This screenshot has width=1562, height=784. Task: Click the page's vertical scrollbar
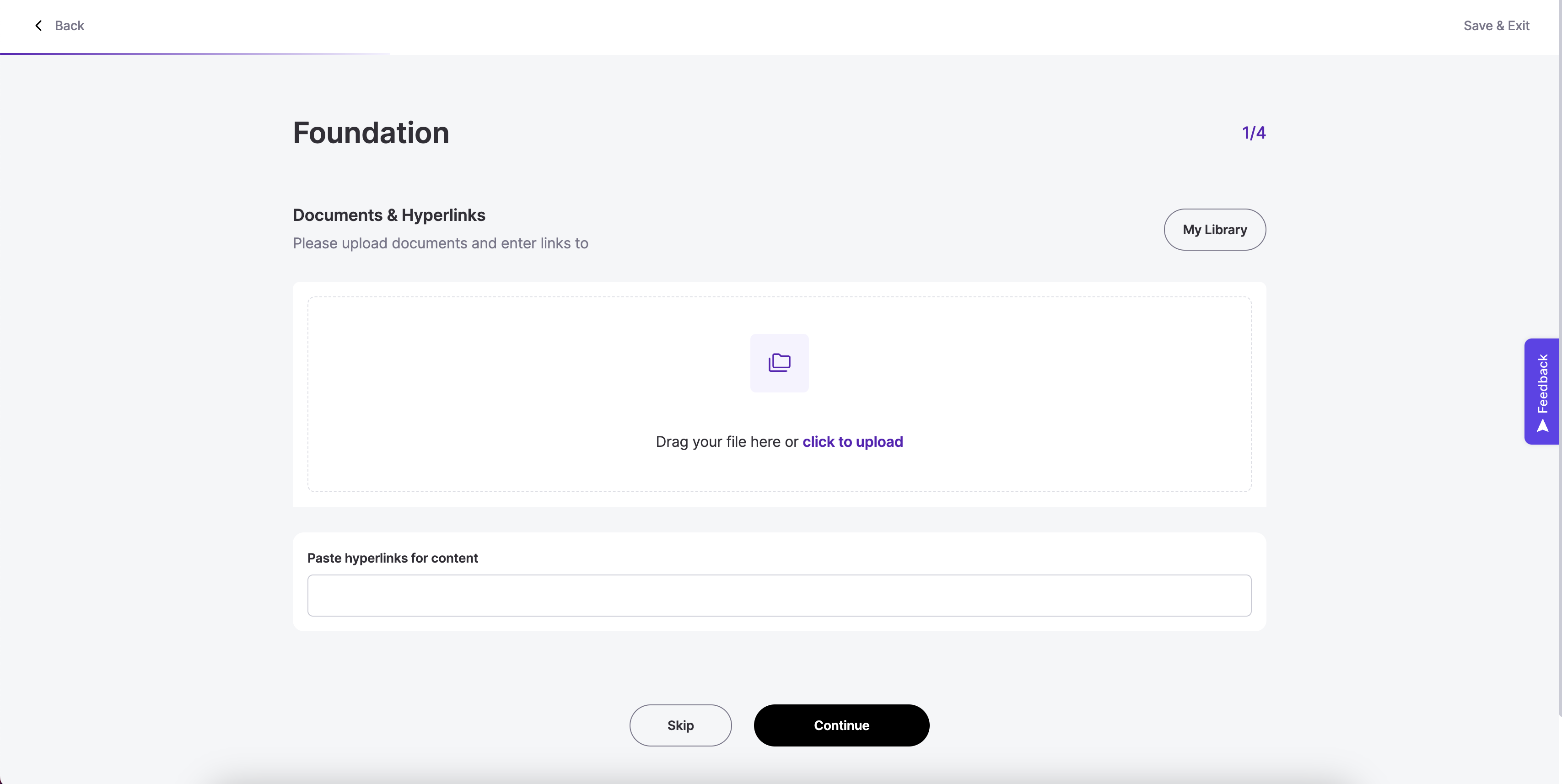pyautogui.click(x=1560, y=364)
